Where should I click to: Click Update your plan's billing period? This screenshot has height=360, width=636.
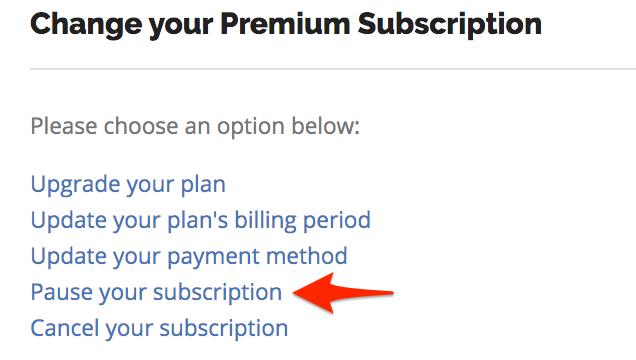201,221
